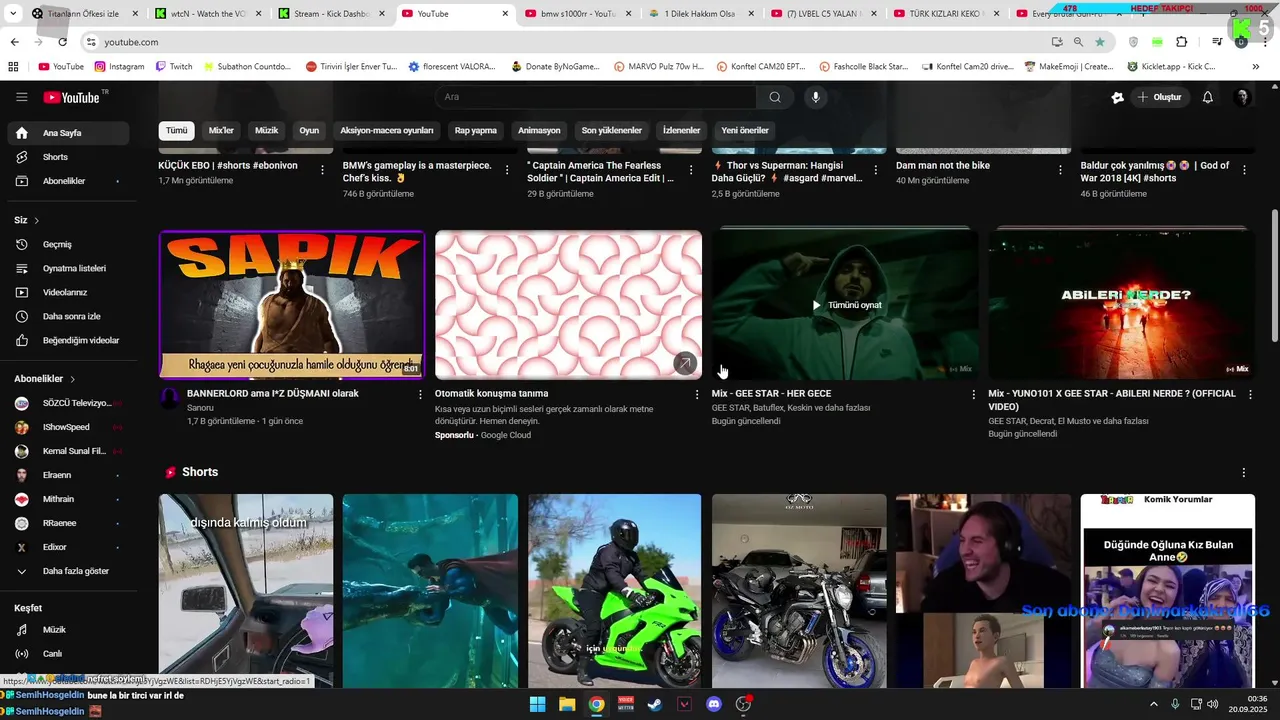Image resolution: width=1280 pixels, height=720 pixels.
Task: Select the Tümü filter chip
Action: point(176,130)
